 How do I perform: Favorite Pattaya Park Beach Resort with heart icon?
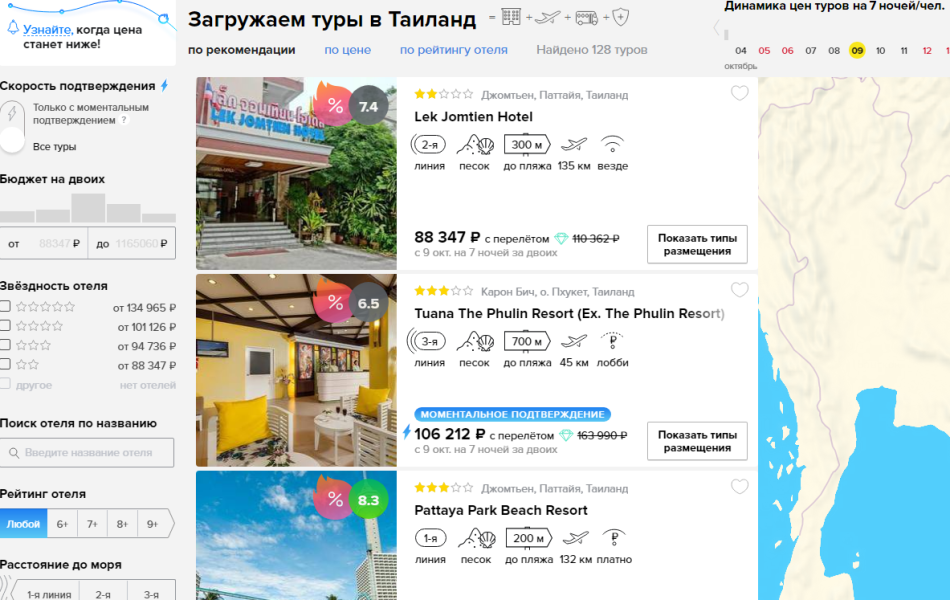739,487
